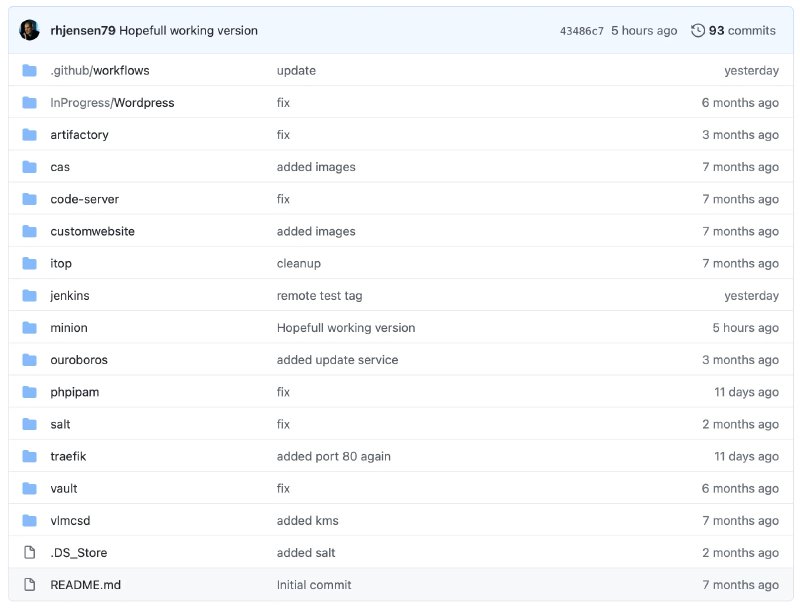This screenshot has height=610, width=800.
Task: Open the artifactory folder
Action: (x=79, y=135)
